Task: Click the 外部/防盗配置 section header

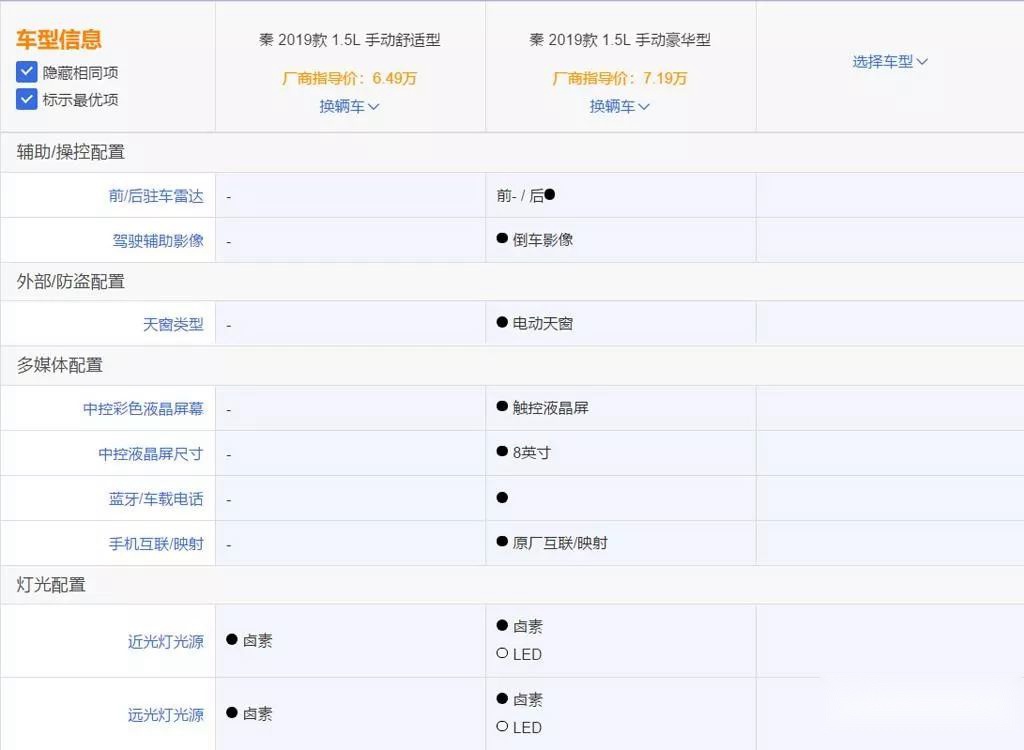Action: (x=71, y=282)
